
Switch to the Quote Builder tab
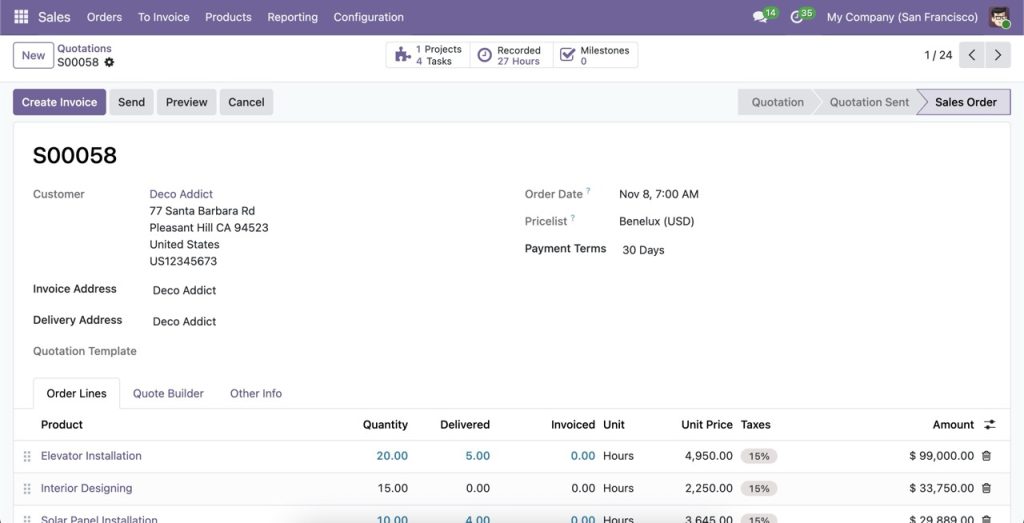(168, 394)
